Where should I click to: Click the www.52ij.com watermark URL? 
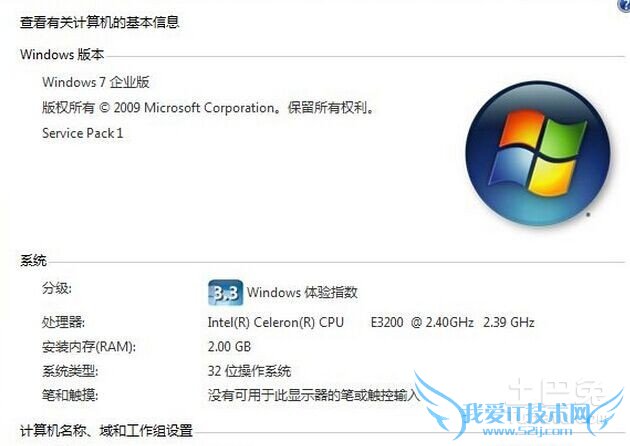click(x=528, y=431)
